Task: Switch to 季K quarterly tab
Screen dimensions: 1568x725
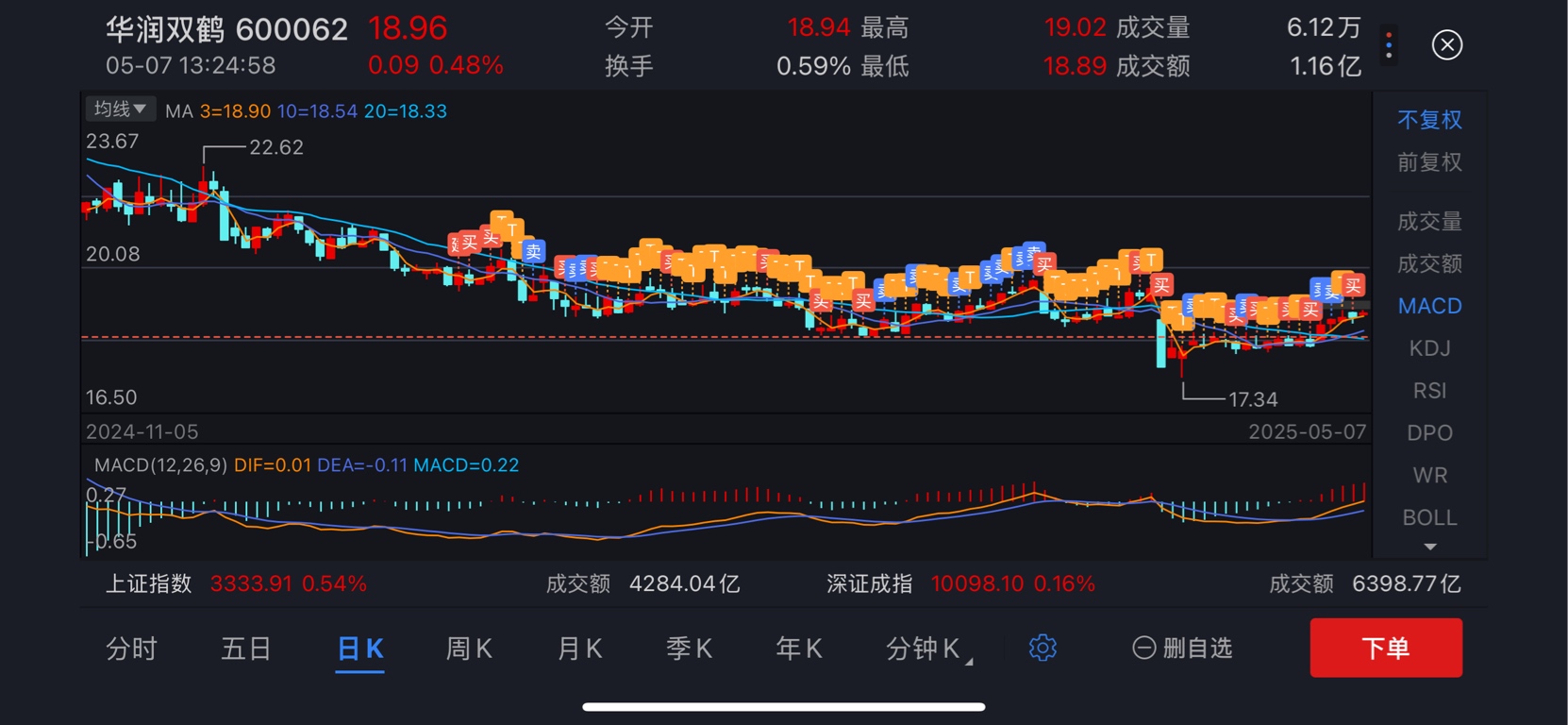Action: tap(690, 649)
